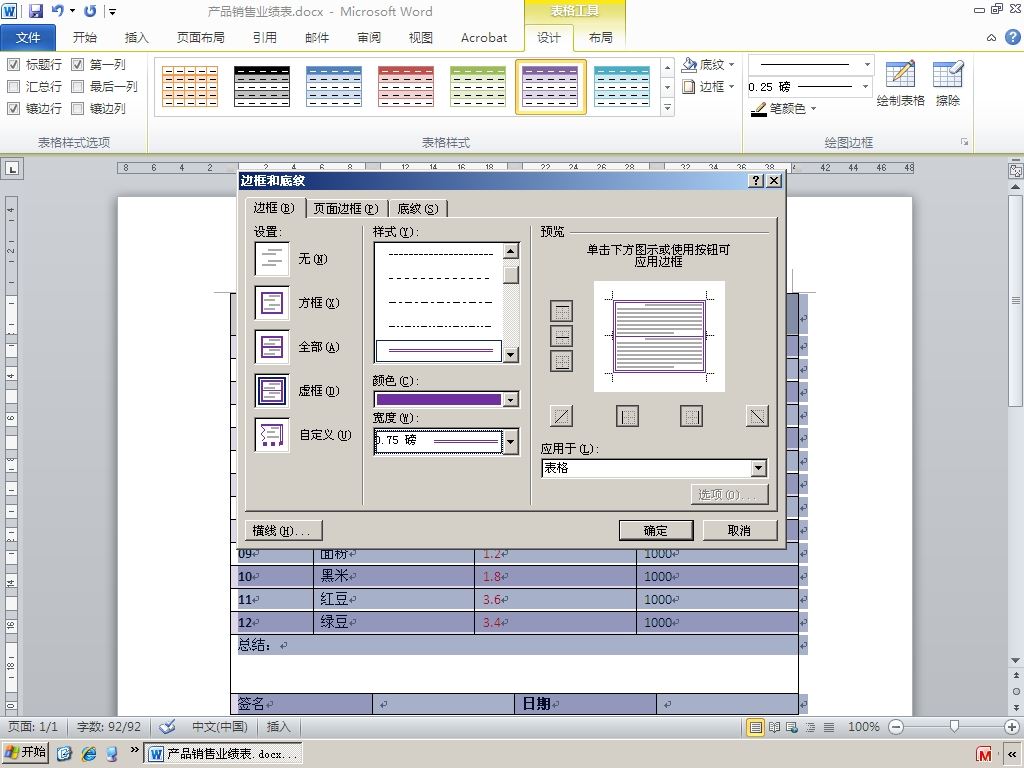Toggle the 镶边行 checkbox

[x=13, y=108]
